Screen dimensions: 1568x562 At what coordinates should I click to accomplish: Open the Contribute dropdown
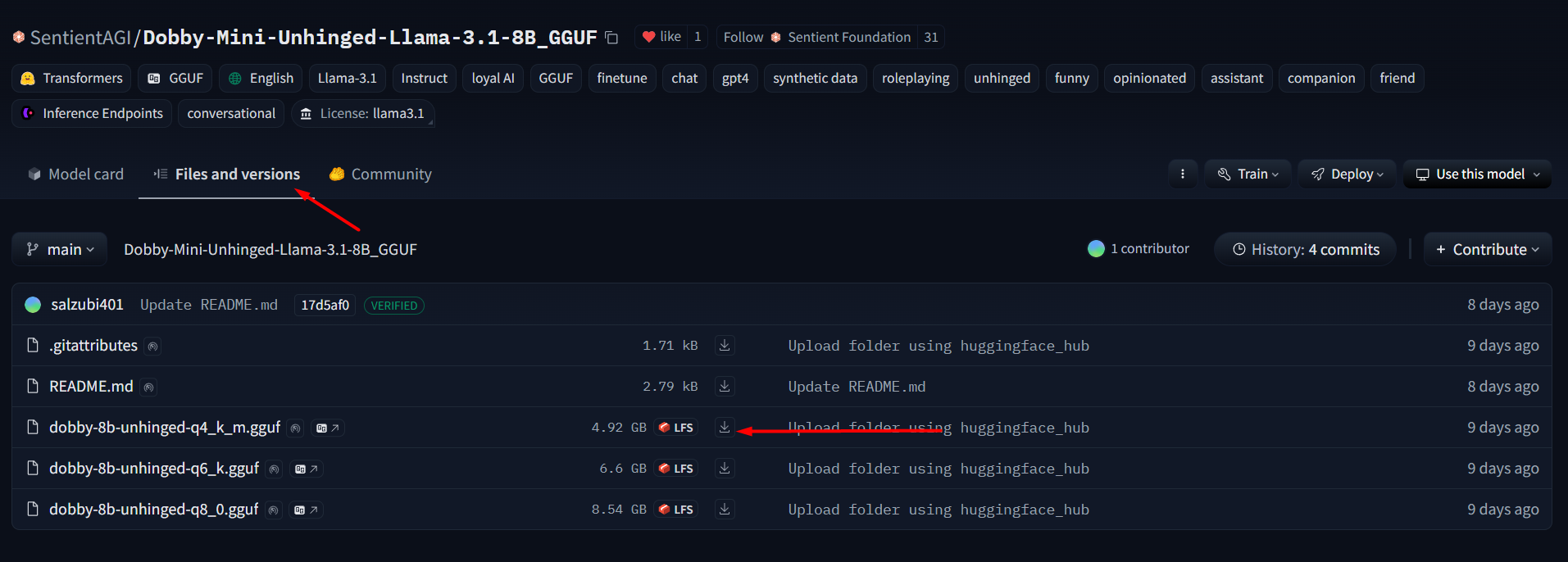(1488, 249)
